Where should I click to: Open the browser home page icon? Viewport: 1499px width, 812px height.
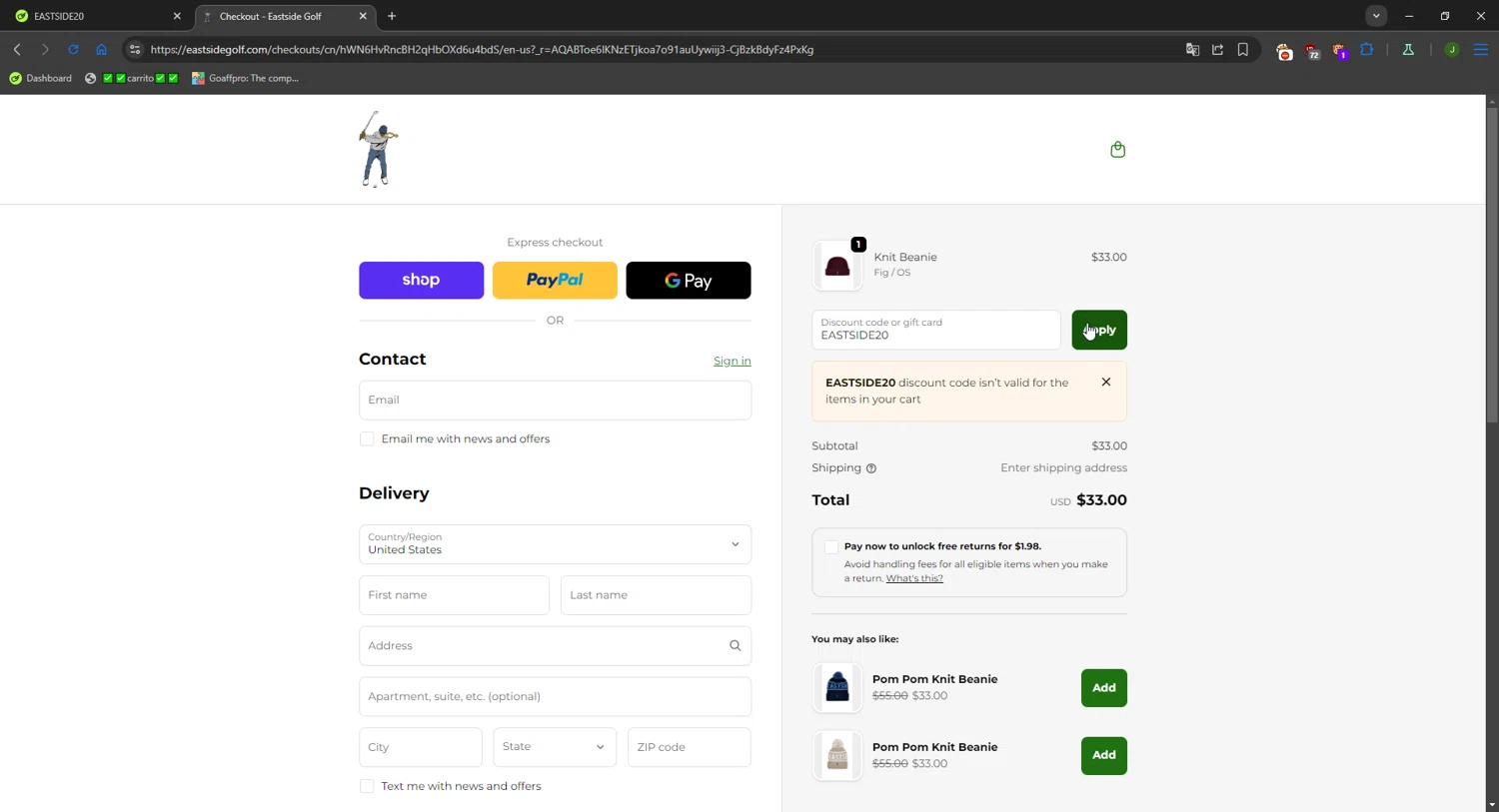tap(101, 49)
